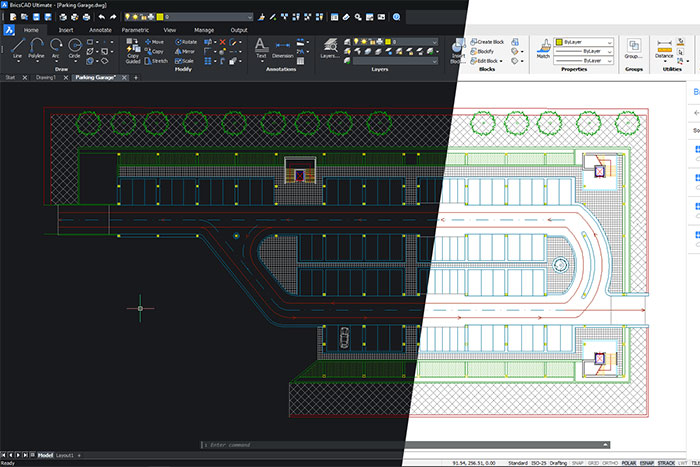This screenshot has height=467, width=700.
Task: Switch to the View ribbon tab
Action: 170,30
